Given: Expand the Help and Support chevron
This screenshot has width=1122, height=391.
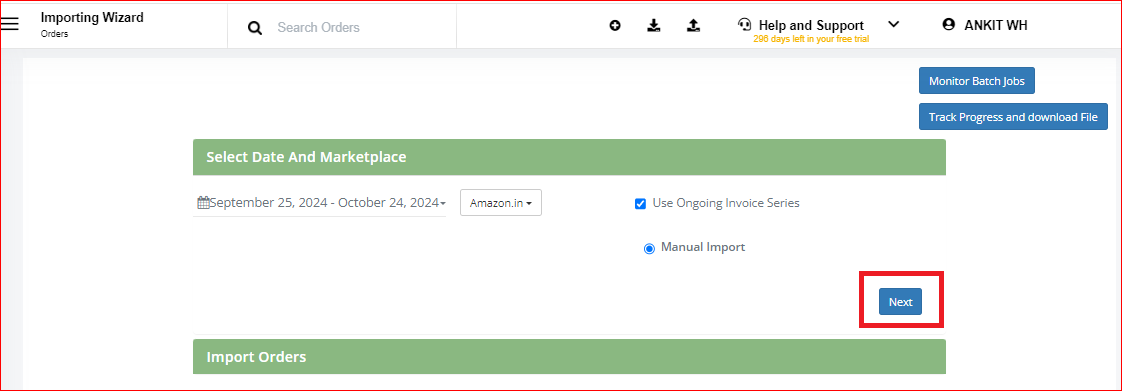Looking at the screenshot, I should pos(893,24).
